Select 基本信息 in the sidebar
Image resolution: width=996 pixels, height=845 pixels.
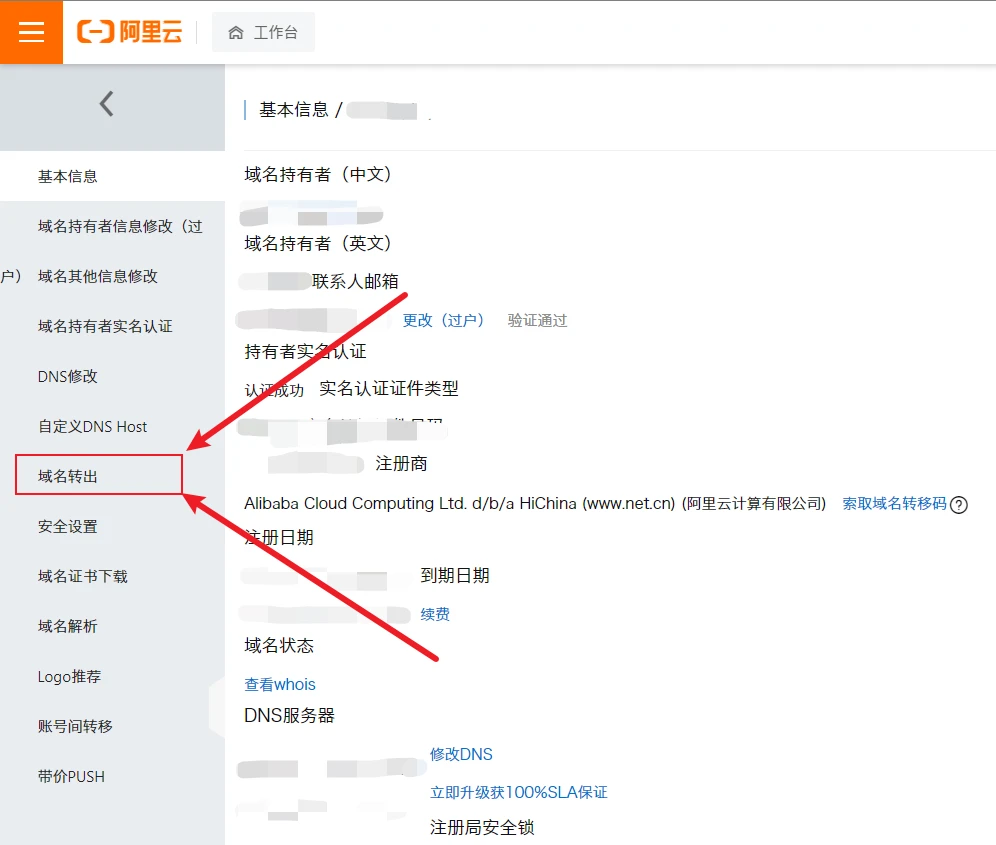68,176
